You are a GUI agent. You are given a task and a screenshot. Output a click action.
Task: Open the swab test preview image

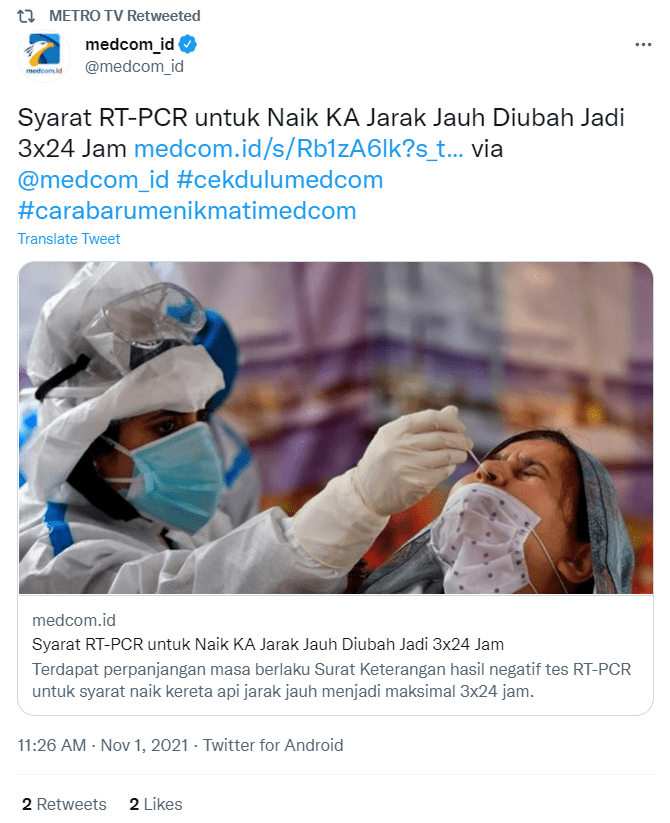click(336, 428)
